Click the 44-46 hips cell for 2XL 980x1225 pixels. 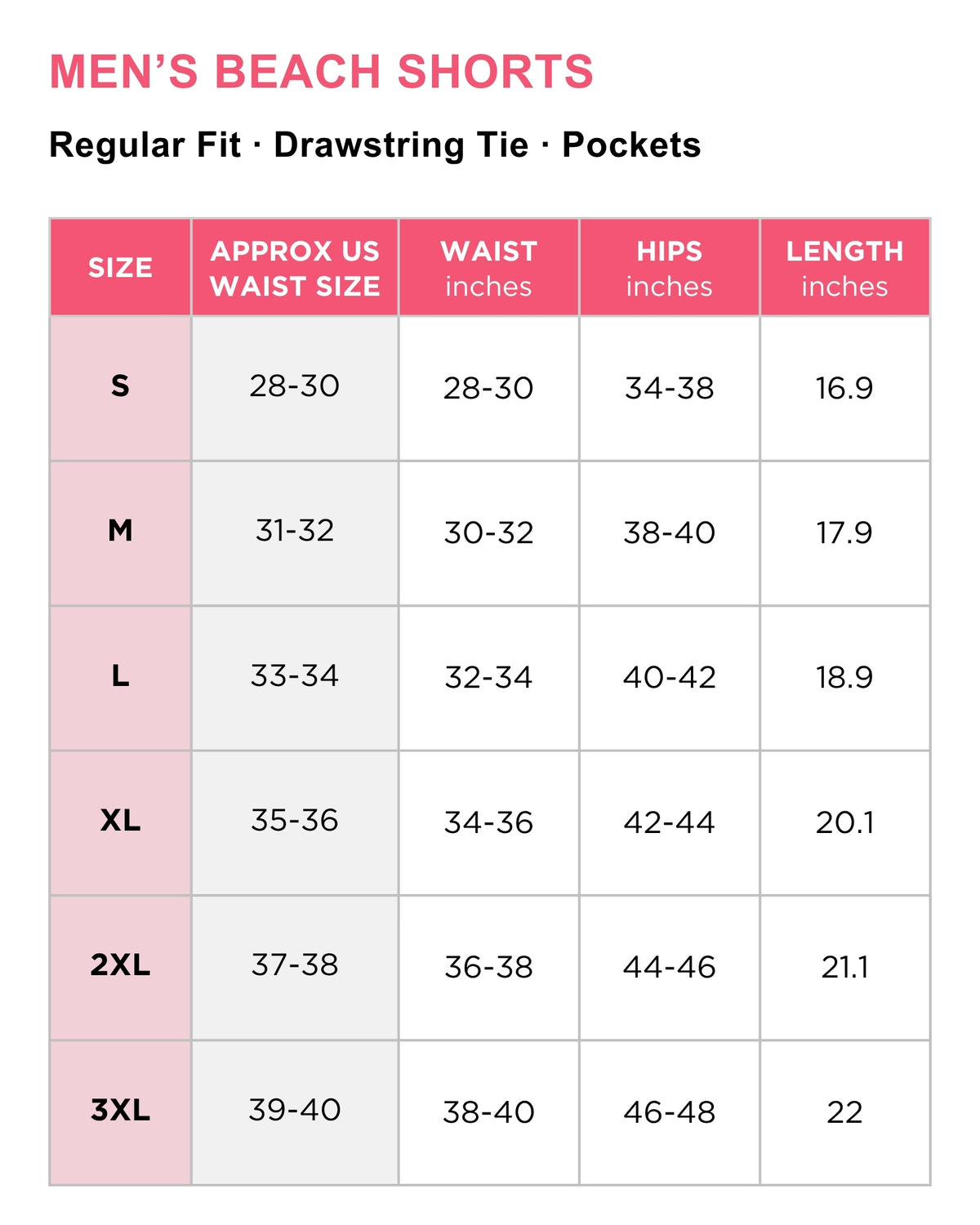pyautogui.click(x=670, y=967)
